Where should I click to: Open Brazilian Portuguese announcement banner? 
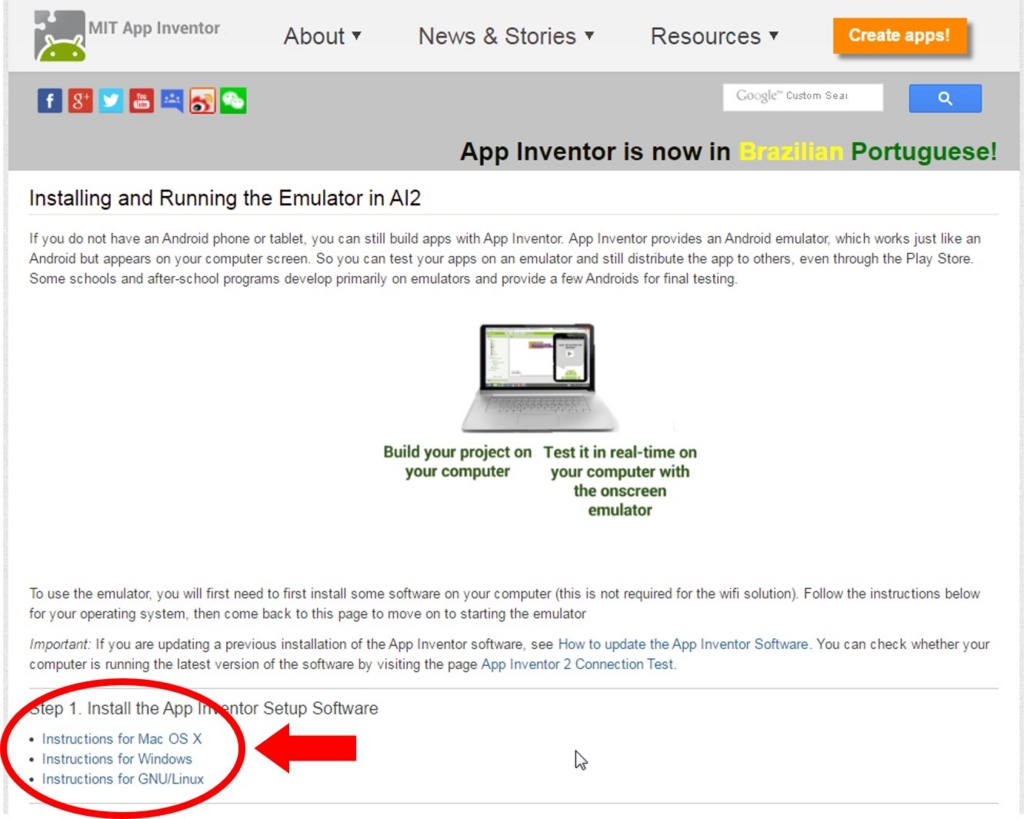tap(728, 152)
